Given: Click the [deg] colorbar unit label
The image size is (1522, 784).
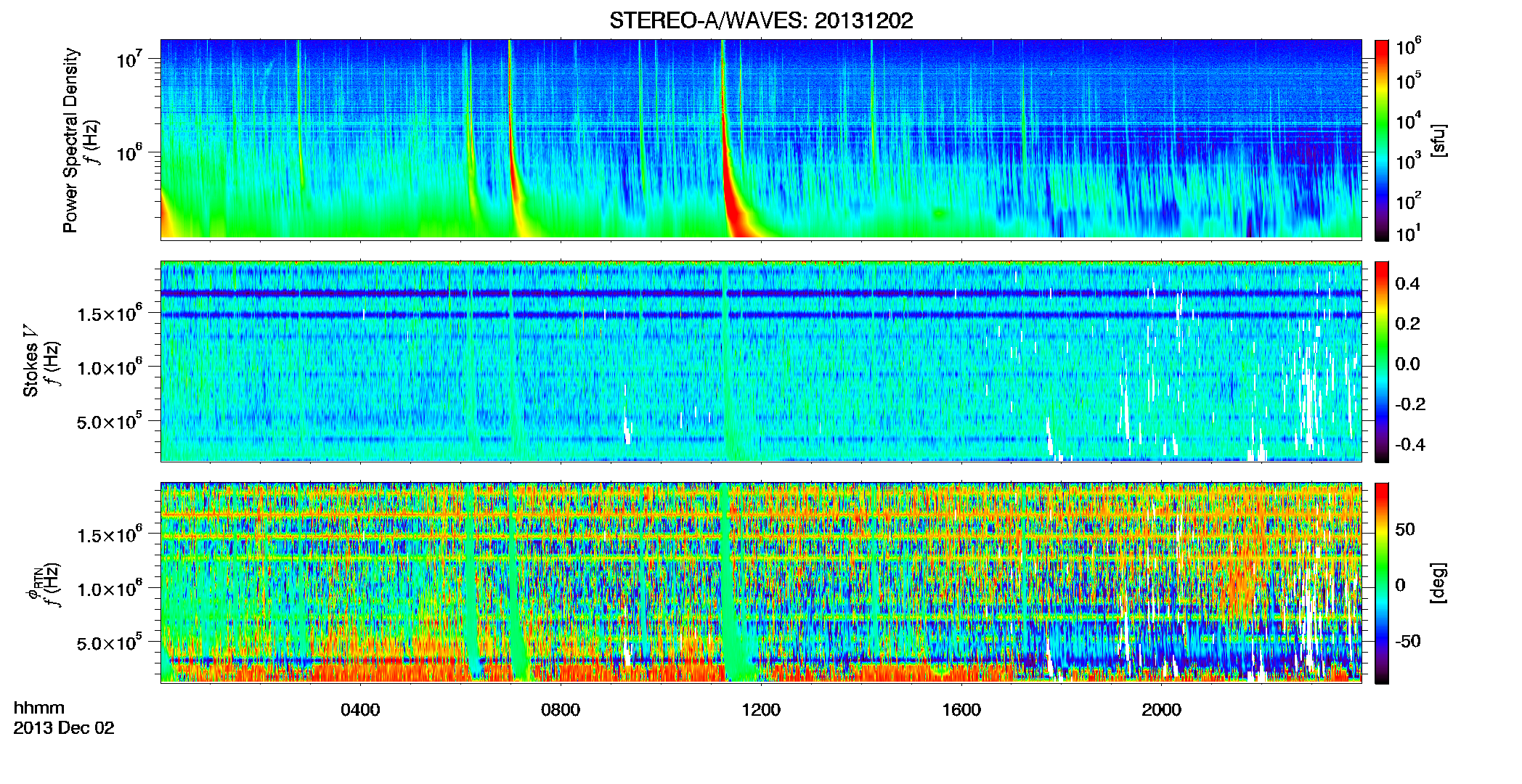Looking at the screenshot, I should [1438, 583].
